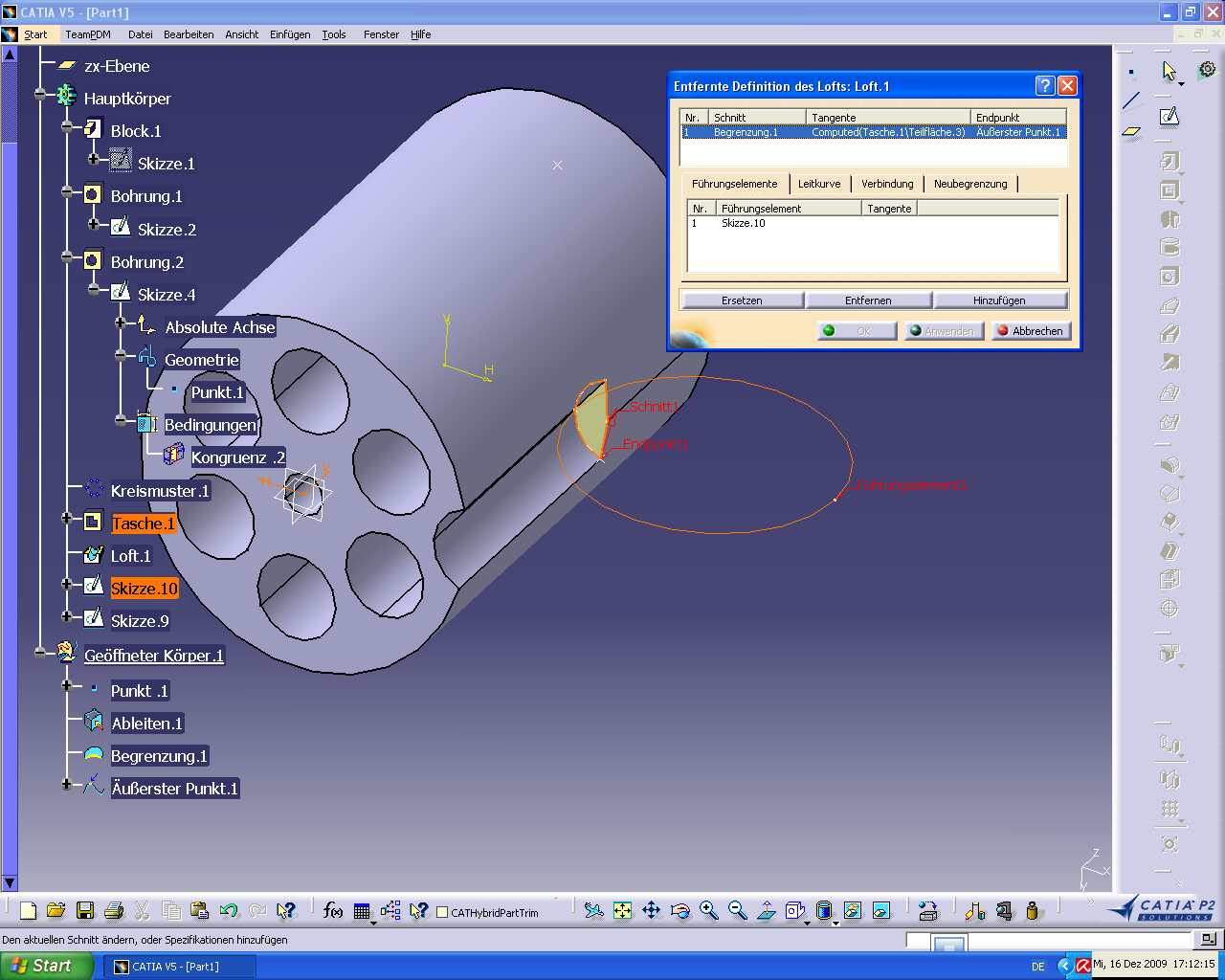Click the help question mark in the loft dialog
Screen dimensions: 1225x980
[x=1045, y=86]
